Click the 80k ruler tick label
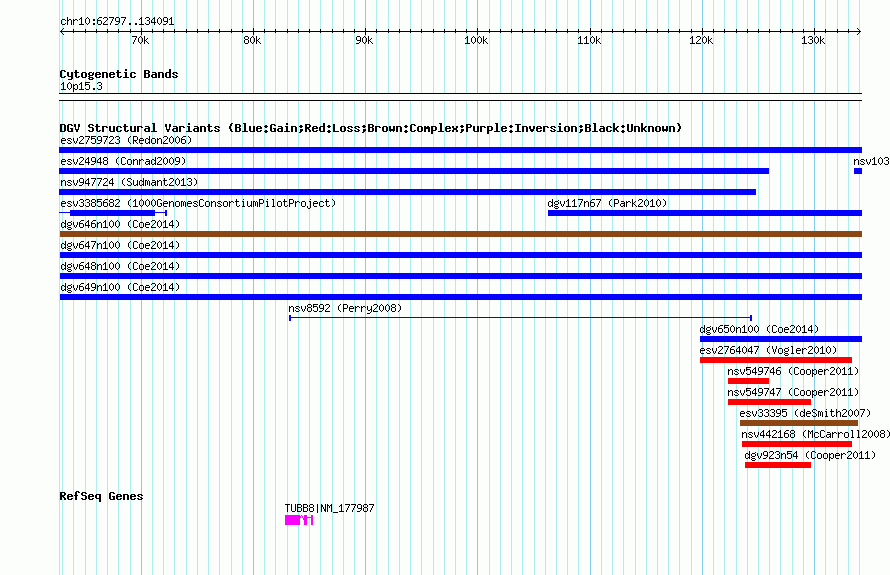The image size is (890, 575). 252,41
